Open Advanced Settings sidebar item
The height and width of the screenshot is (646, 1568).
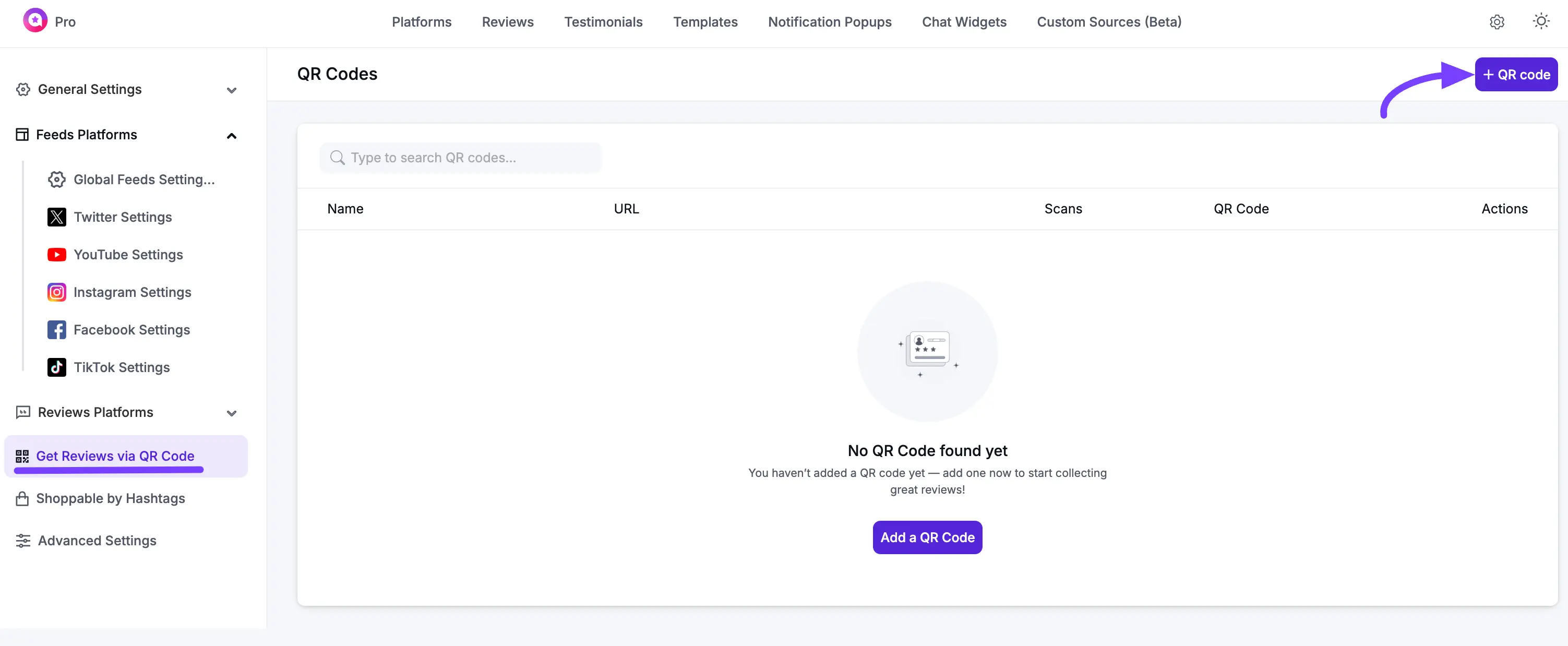tap(97, 541)
